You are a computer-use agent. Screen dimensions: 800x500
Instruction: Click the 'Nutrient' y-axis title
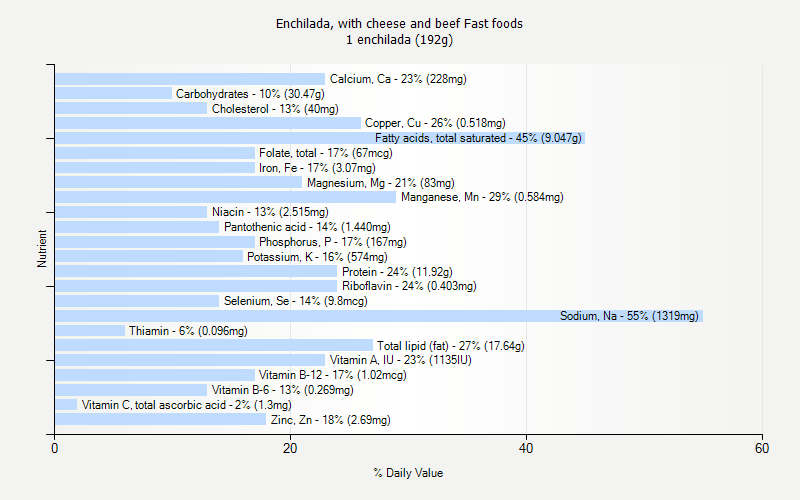42,248
